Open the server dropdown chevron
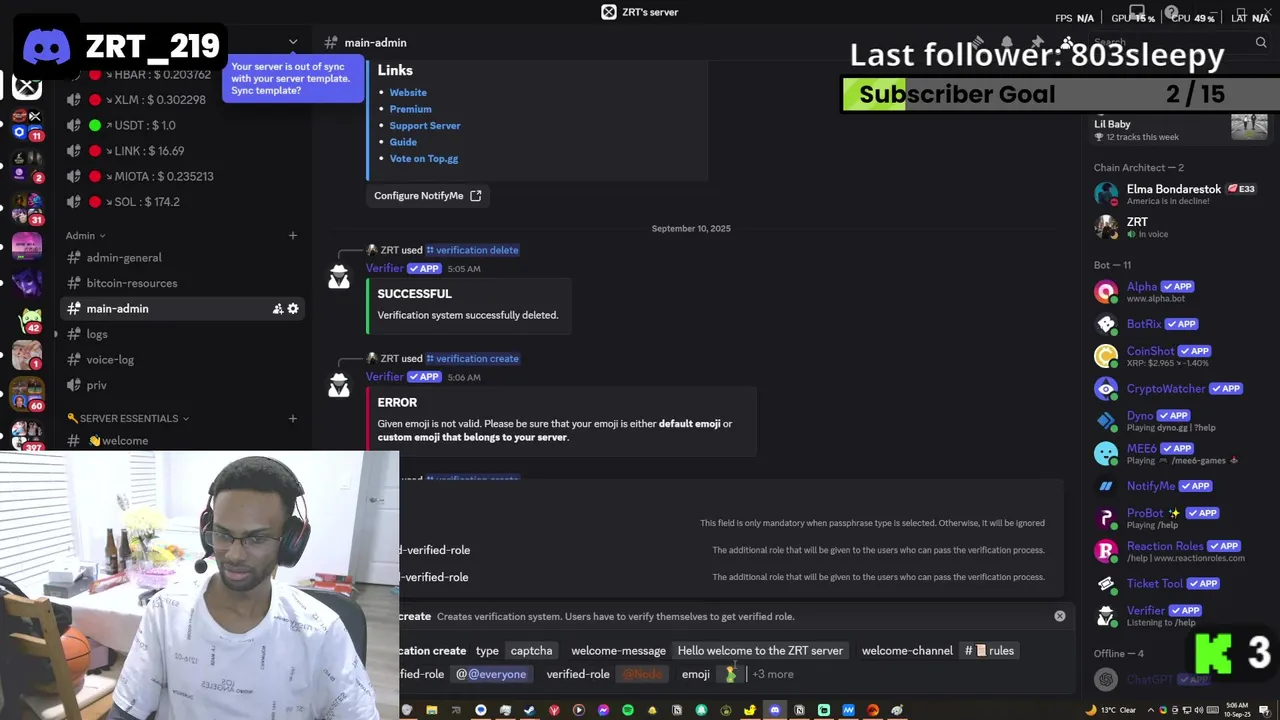This screenshot has height=720, width=1280. point(293,42)
